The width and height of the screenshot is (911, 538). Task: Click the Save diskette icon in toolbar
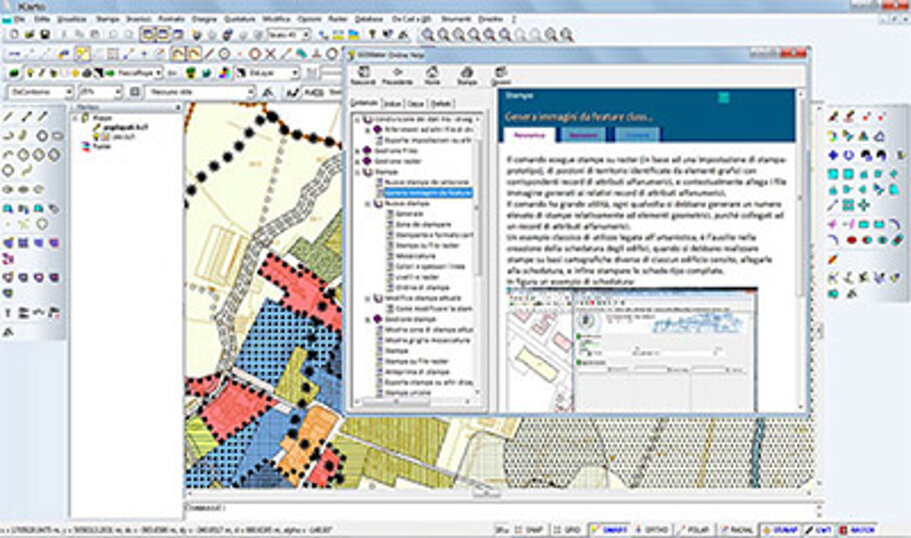pyautogui.click(x=45, y=33)
